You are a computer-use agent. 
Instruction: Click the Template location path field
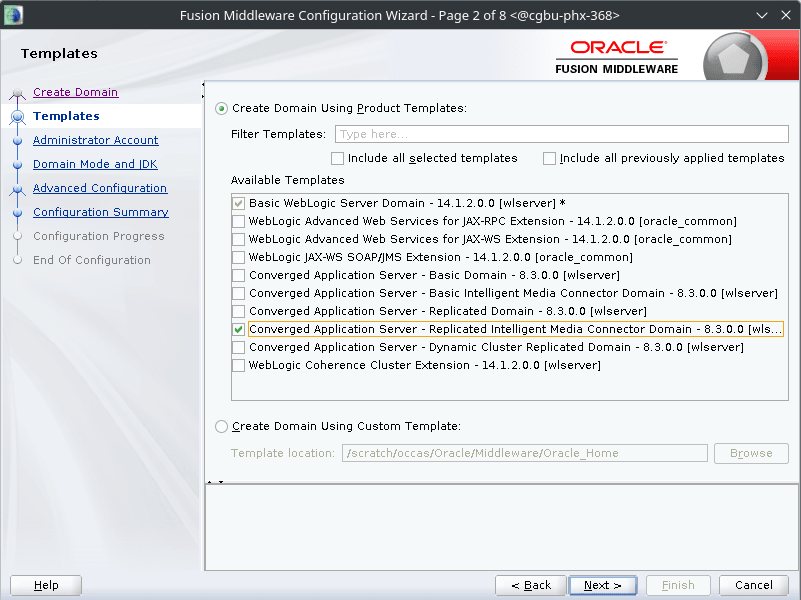click(525, 453)
